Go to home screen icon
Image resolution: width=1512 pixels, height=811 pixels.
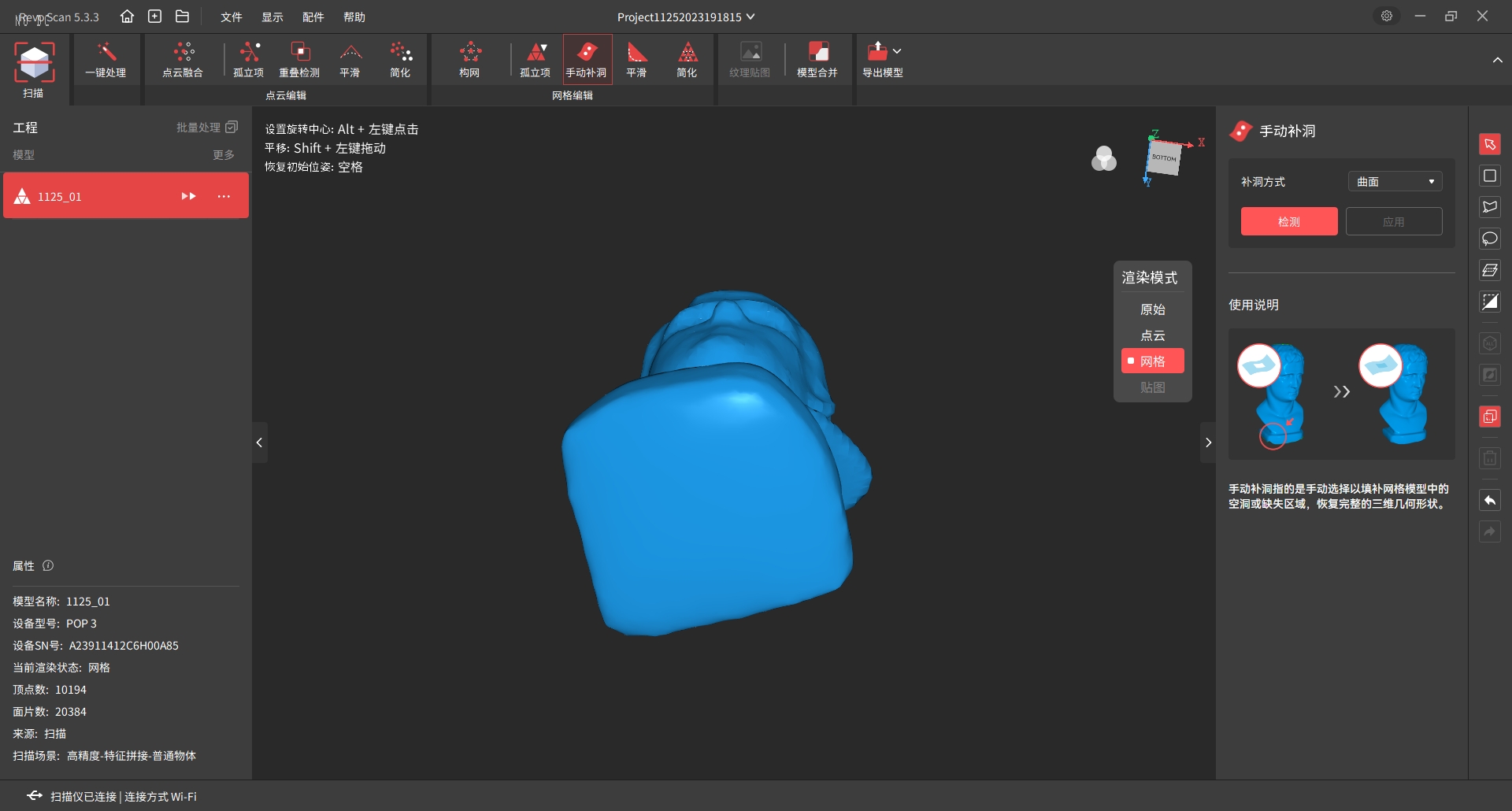pyautogui.click(x=127, y=17)
